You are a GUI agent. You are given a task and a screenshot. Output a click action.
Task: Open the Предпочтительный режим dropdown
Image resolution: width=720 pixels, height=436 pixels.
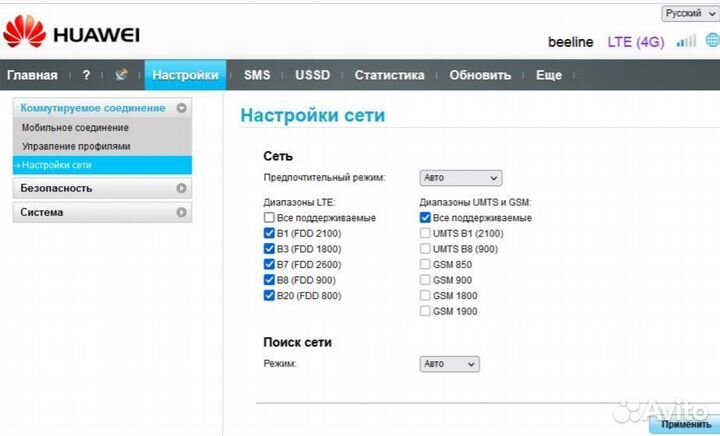(x=461, y=178)
